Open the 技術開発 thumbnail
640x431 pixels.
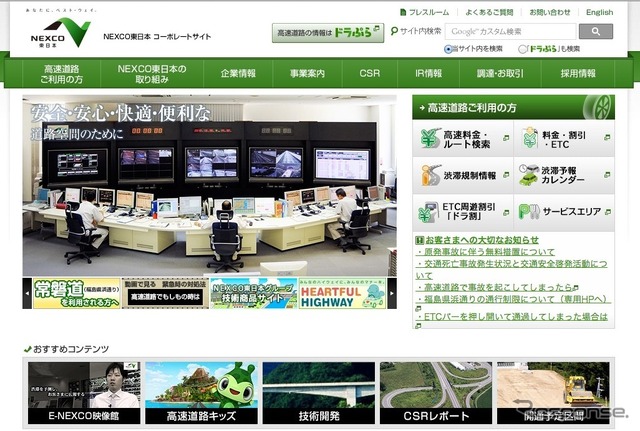[319, 393]
